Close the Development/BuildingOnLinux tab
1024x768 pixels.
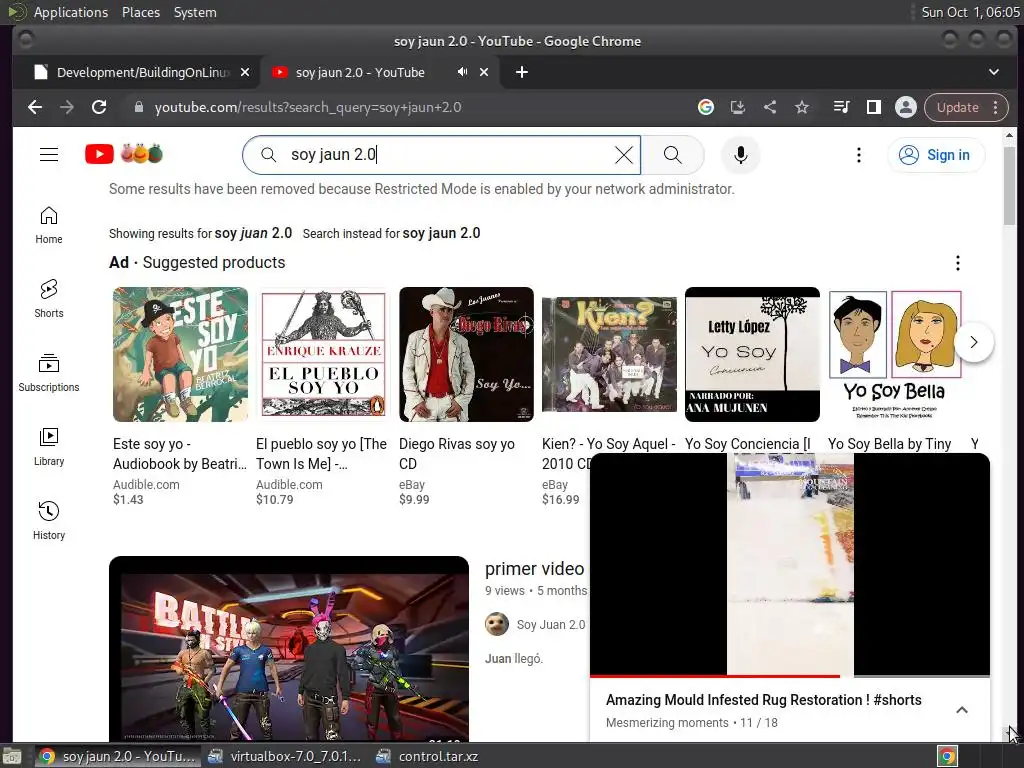point(245,72)
